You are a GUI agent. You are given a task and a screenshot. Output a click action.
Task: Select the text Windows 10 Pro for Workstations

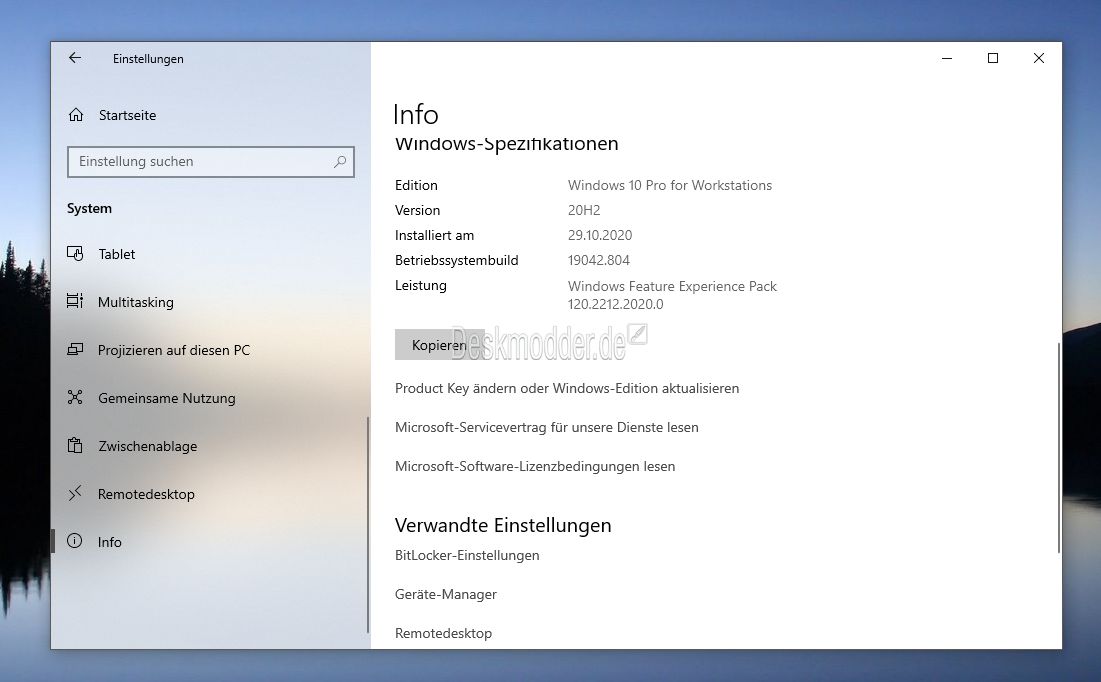670,185
